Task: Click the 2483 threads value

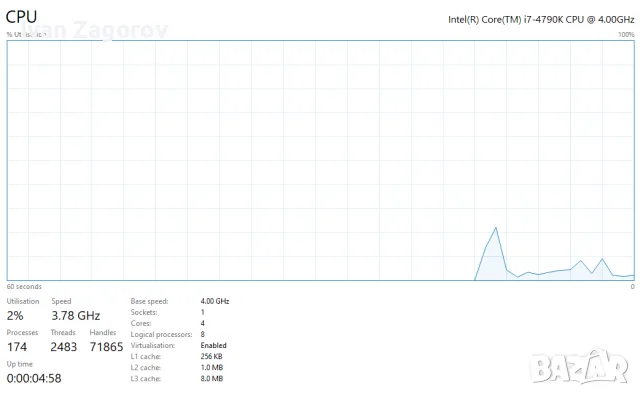Action: click(64, 347)
